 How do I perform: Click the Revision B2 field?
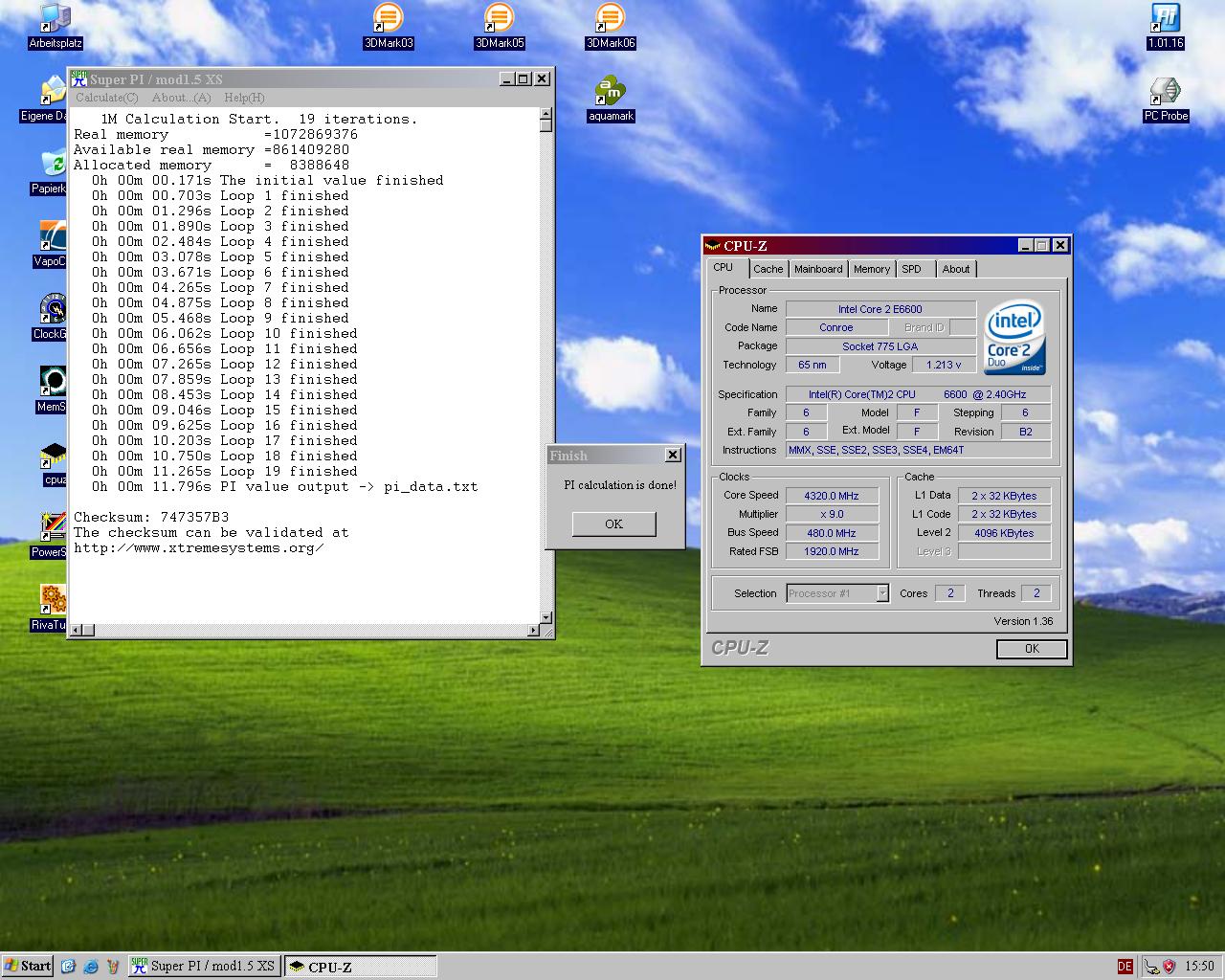pyautogui.click(x=1025, y=432)
